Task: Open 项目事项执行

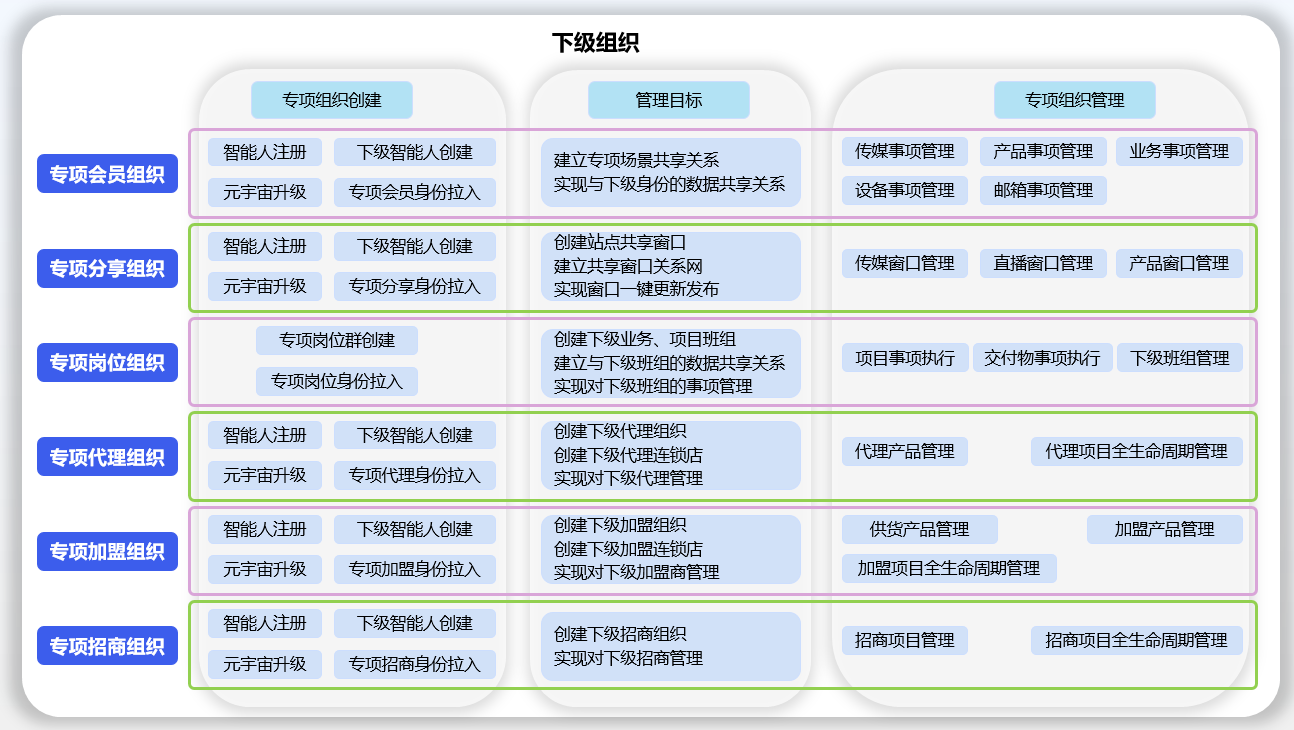Action: (x=905, y=358)
